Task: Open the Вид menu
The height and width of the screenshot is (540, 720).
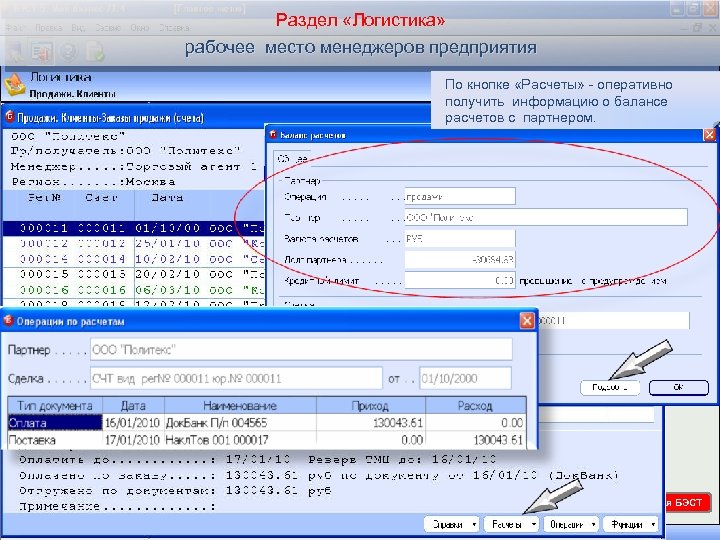Action: (79, 28)
